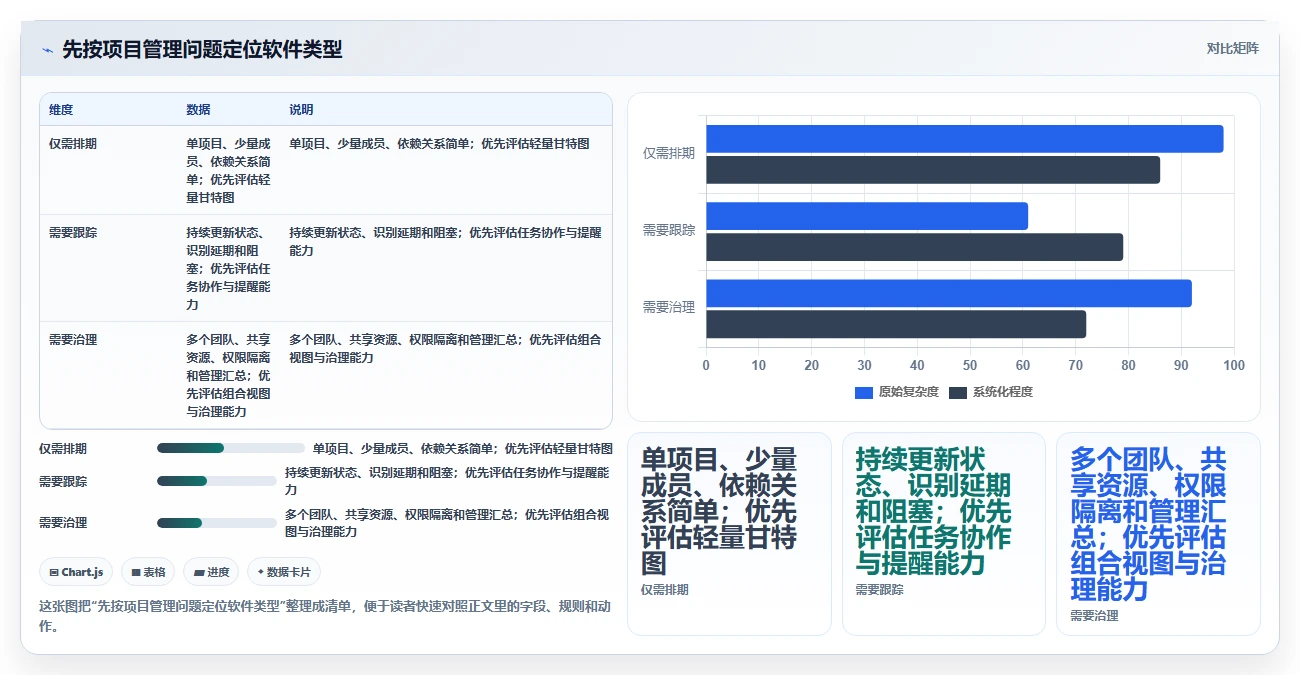This screenshot has height=675, width=1300.
Task: Select the 数据卡片 tag chip
Action: pos(284,572)
